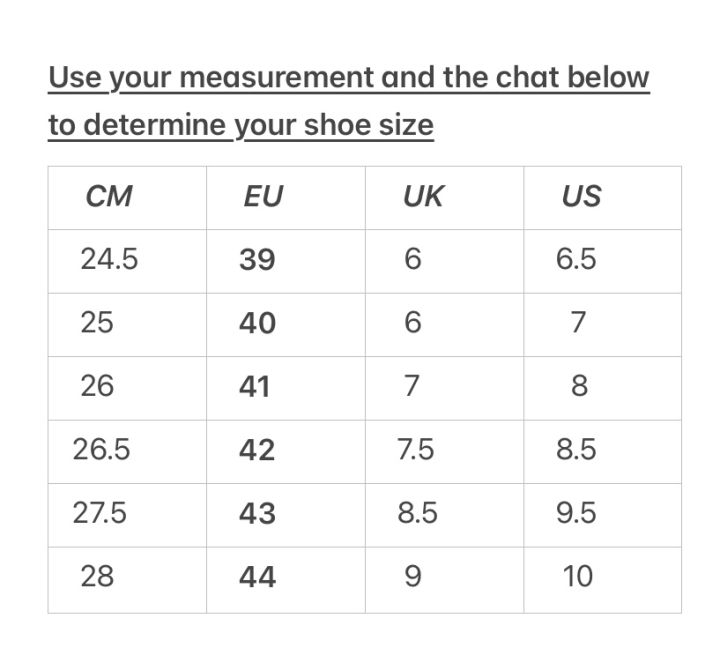
Task: Click the US 9.5 size cell
Action: coord(576,513)
